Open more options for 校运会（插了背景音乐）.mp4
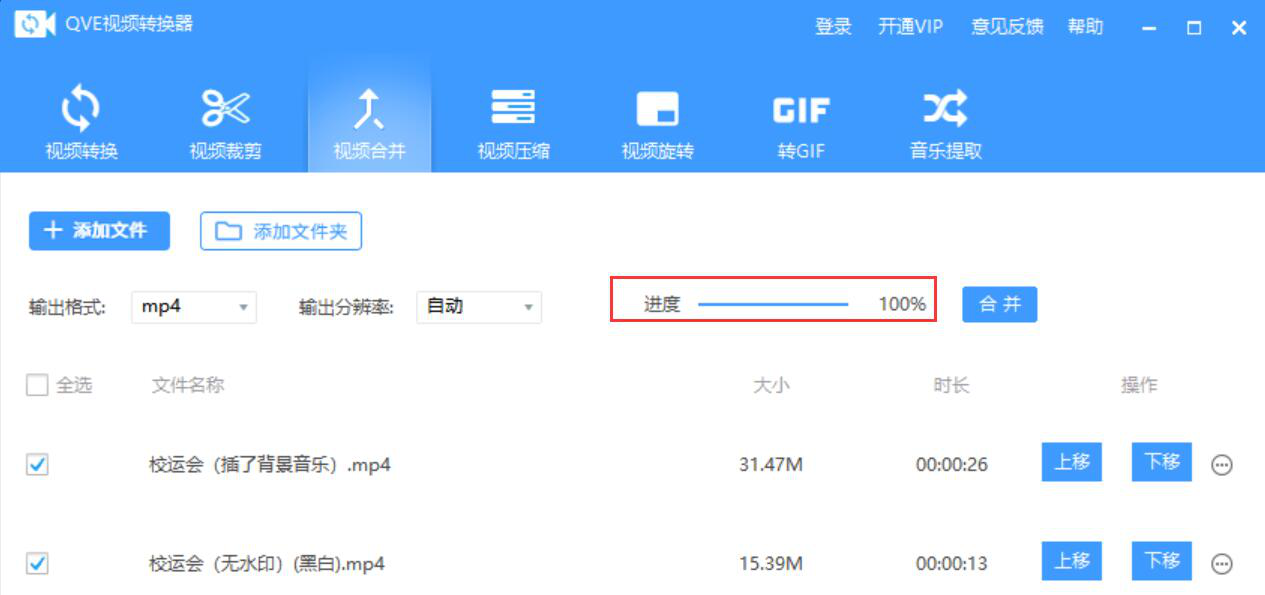The width and height of the screenshot is (1265, 595). pyautogui.click(x=1221, y=465)
